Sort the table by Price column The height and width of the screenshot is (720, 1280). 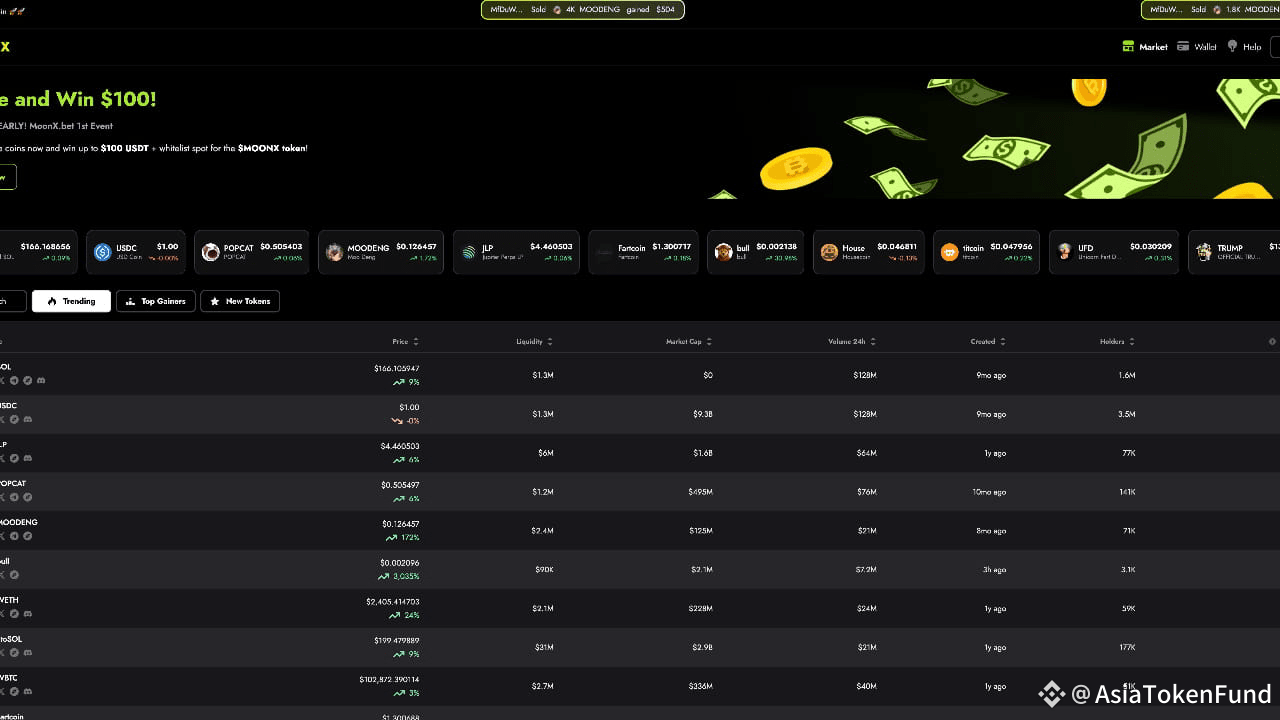point(406,341)
